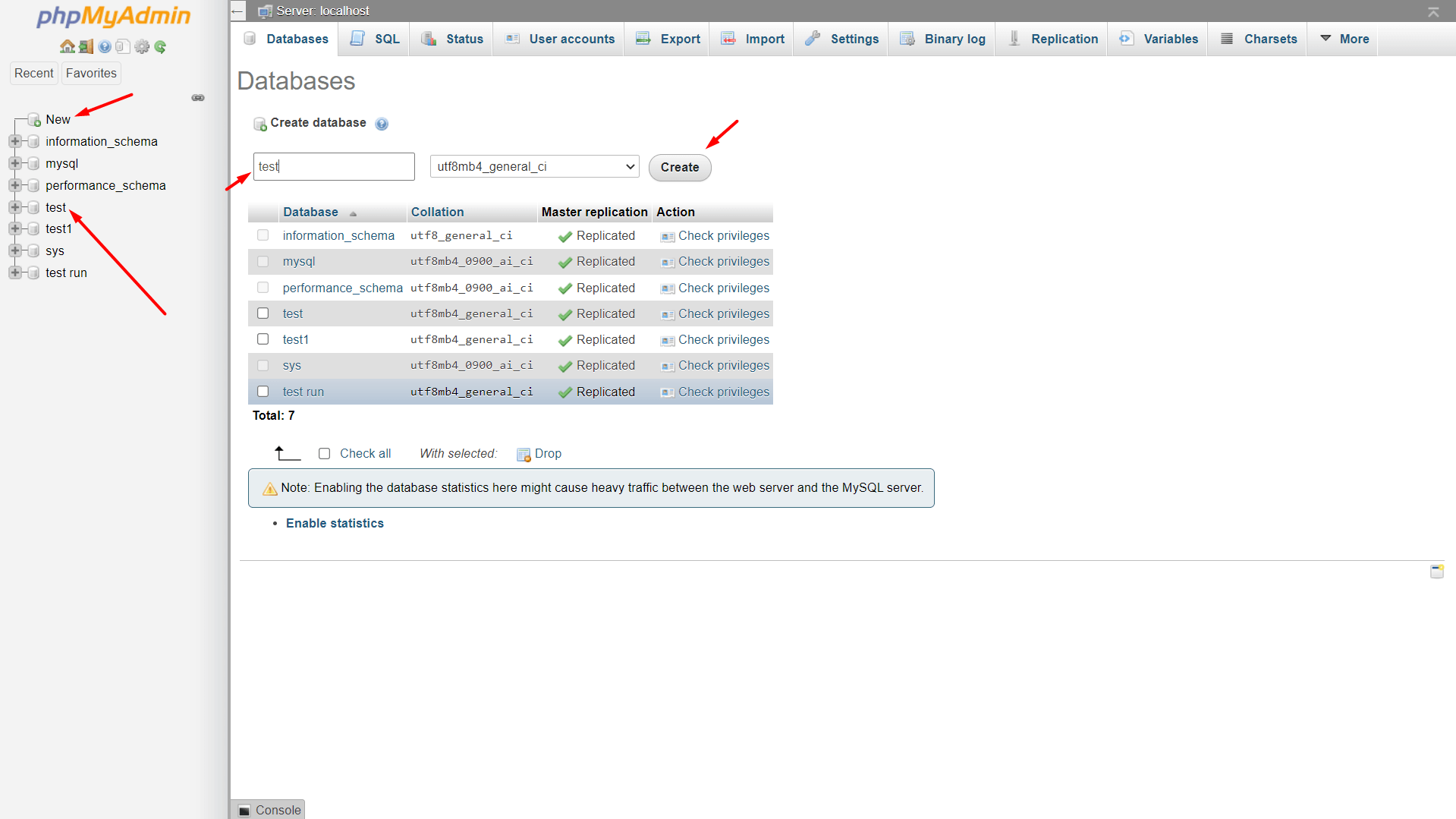The width and height of the screenshot is (1456, 819).
Task: Tick the checkbox for test run row
Action: 263,392
